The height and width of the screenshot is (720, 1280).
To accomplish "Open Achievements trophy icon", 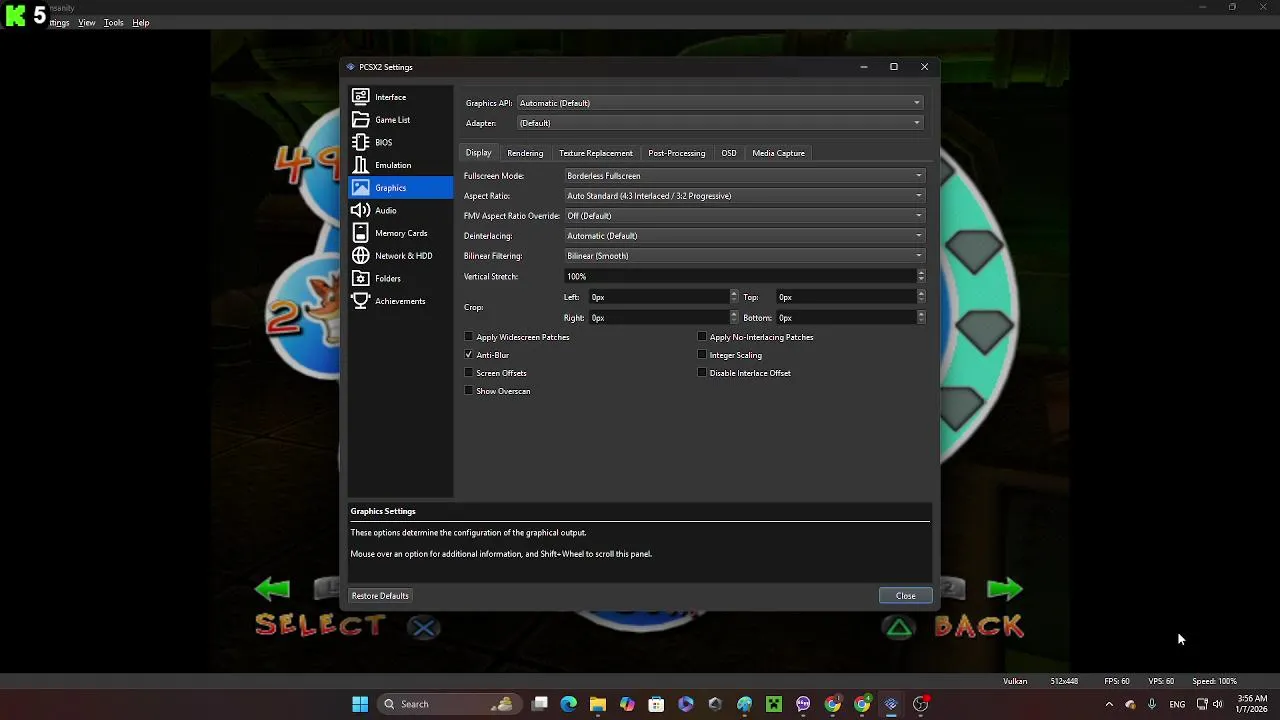I will tap(361, 301).
